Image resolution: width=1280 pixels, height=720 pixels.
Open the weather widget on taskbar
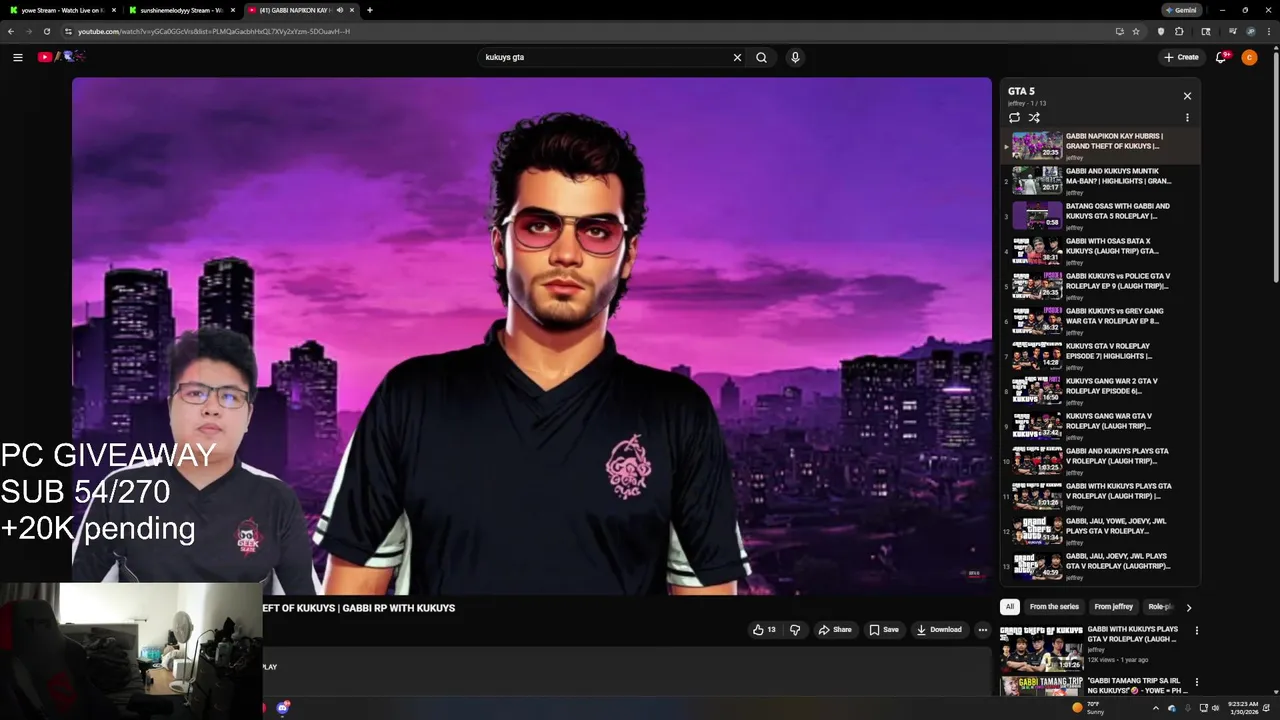click(x=1088, y=708)
